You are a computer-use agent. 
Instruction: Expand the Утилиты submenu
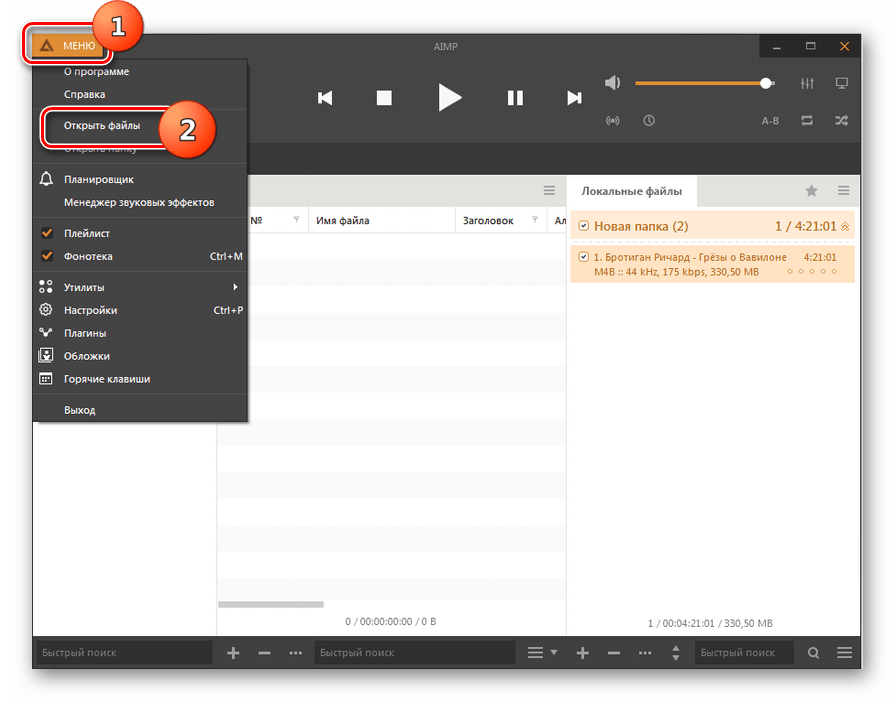(140, 287)
